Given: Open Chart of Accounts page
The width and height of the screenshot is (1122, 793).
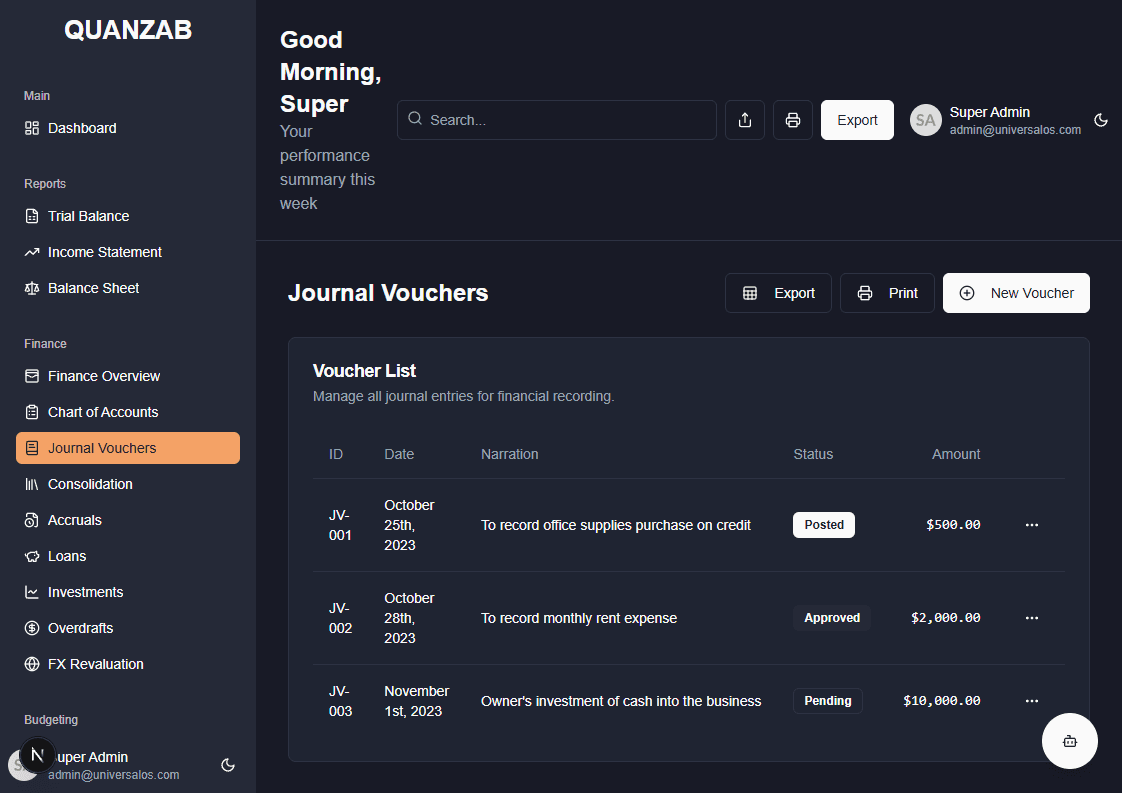Looking at the screenshot, I should pos(128,412).
